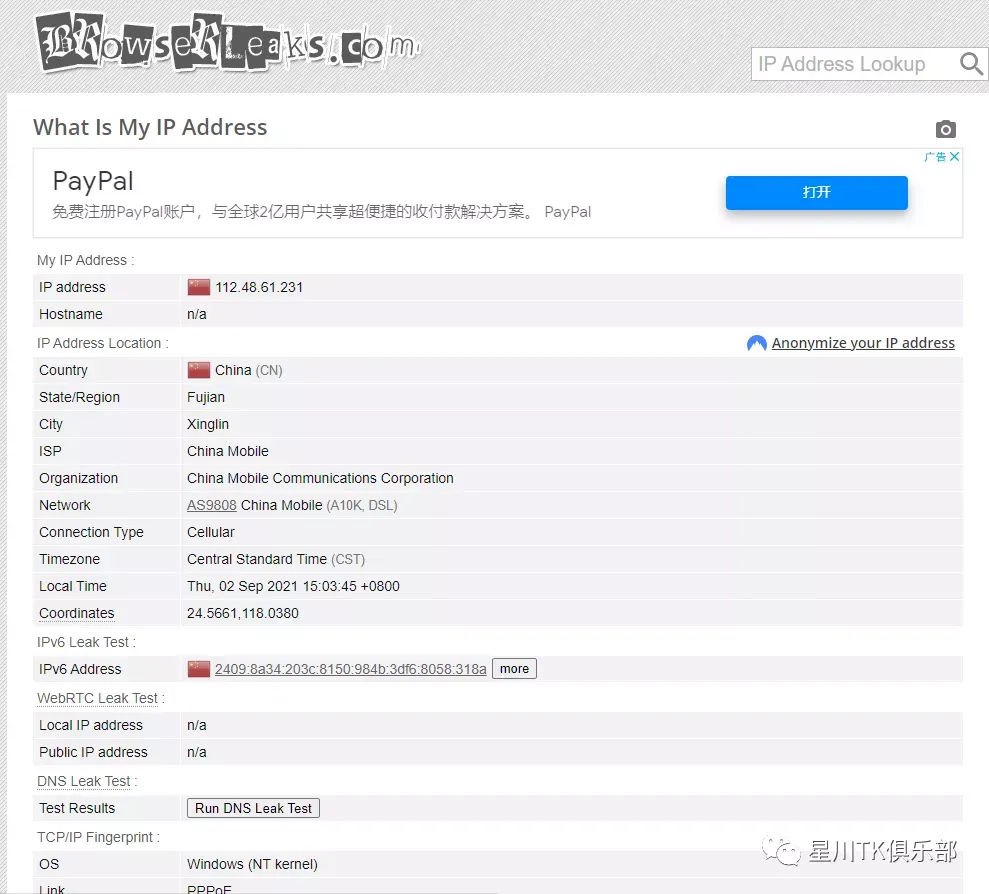Close the PayPal ad with X
The image size is (989, 894).
click(955, 156)
